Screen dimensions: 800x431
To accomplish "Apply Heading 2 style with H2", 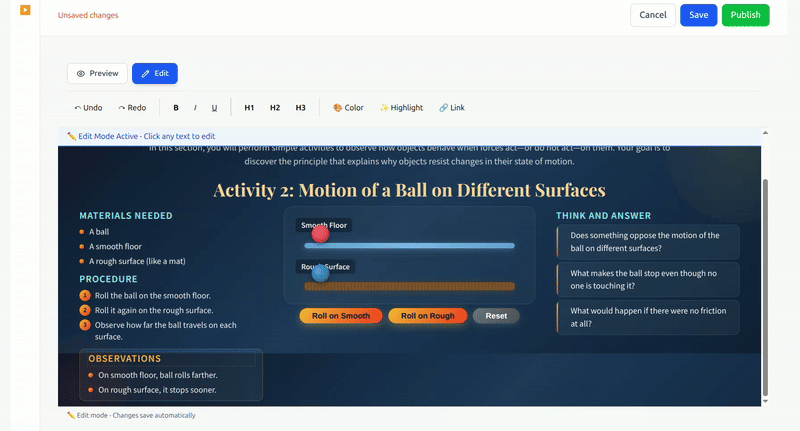I will pos(275,108).
